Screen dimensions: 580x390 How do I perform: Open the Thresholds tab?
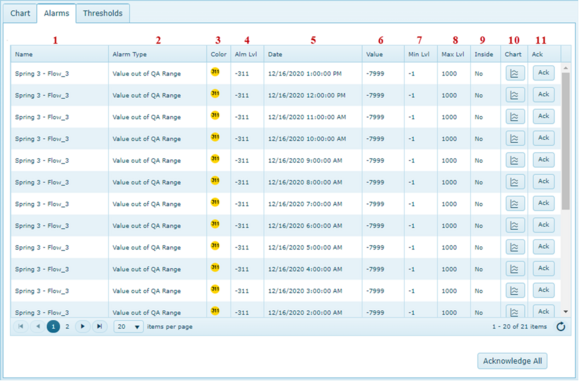(102, 13)
